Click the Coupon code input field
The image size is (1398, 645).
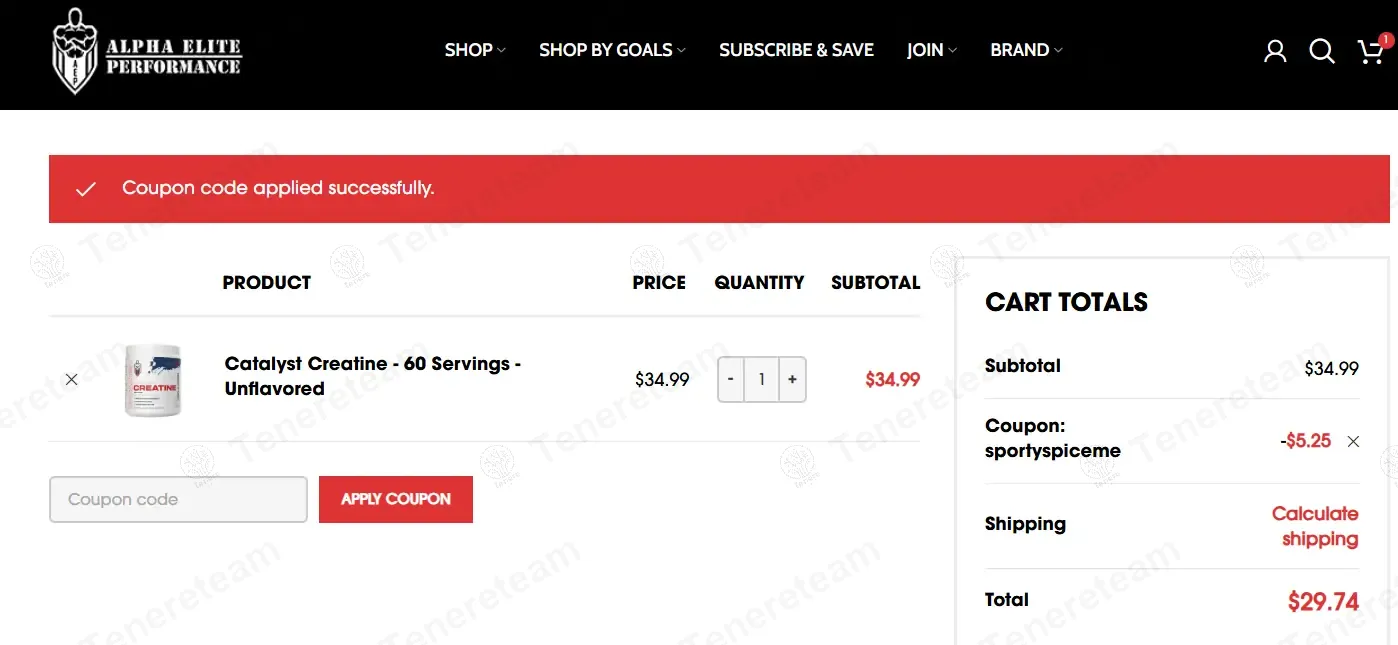(x=178, y=499)
